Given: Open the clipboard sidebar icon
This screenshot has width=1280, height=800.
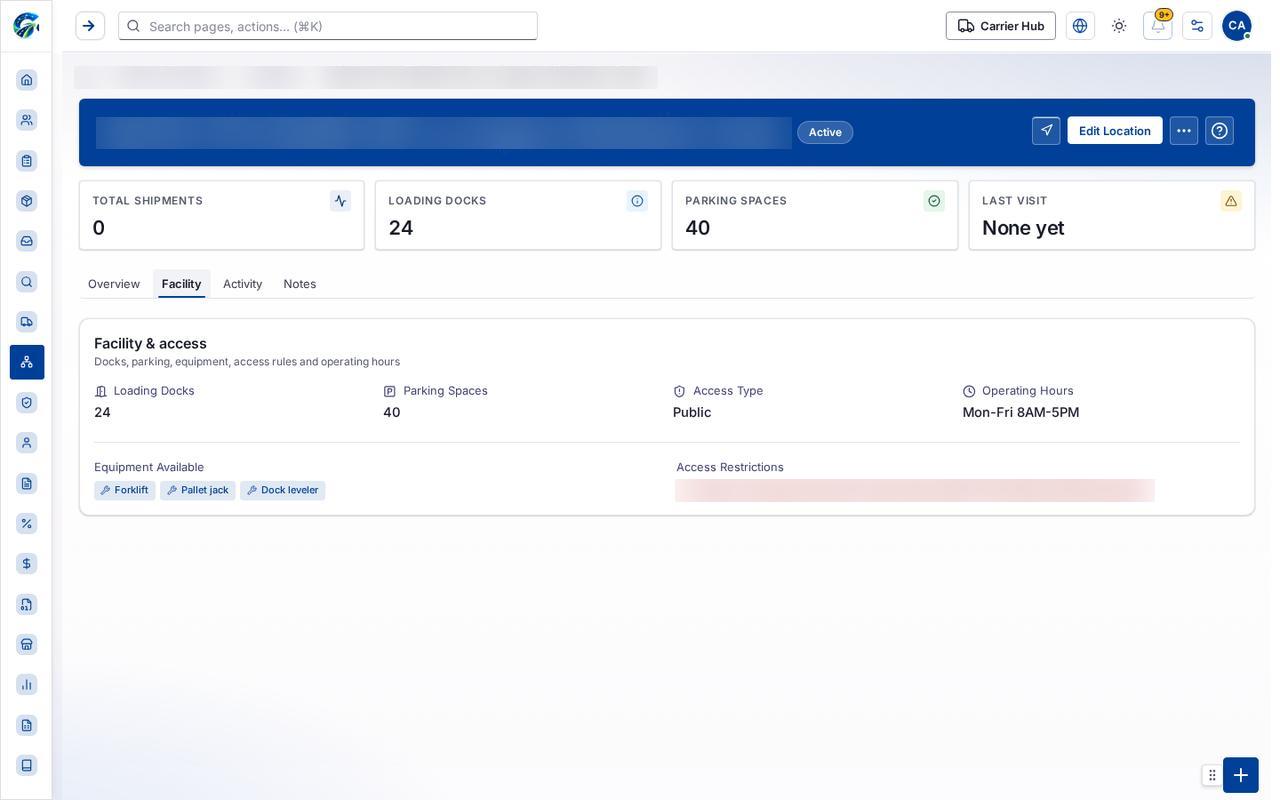Looking at the screenshot, I should pos(27,161).
